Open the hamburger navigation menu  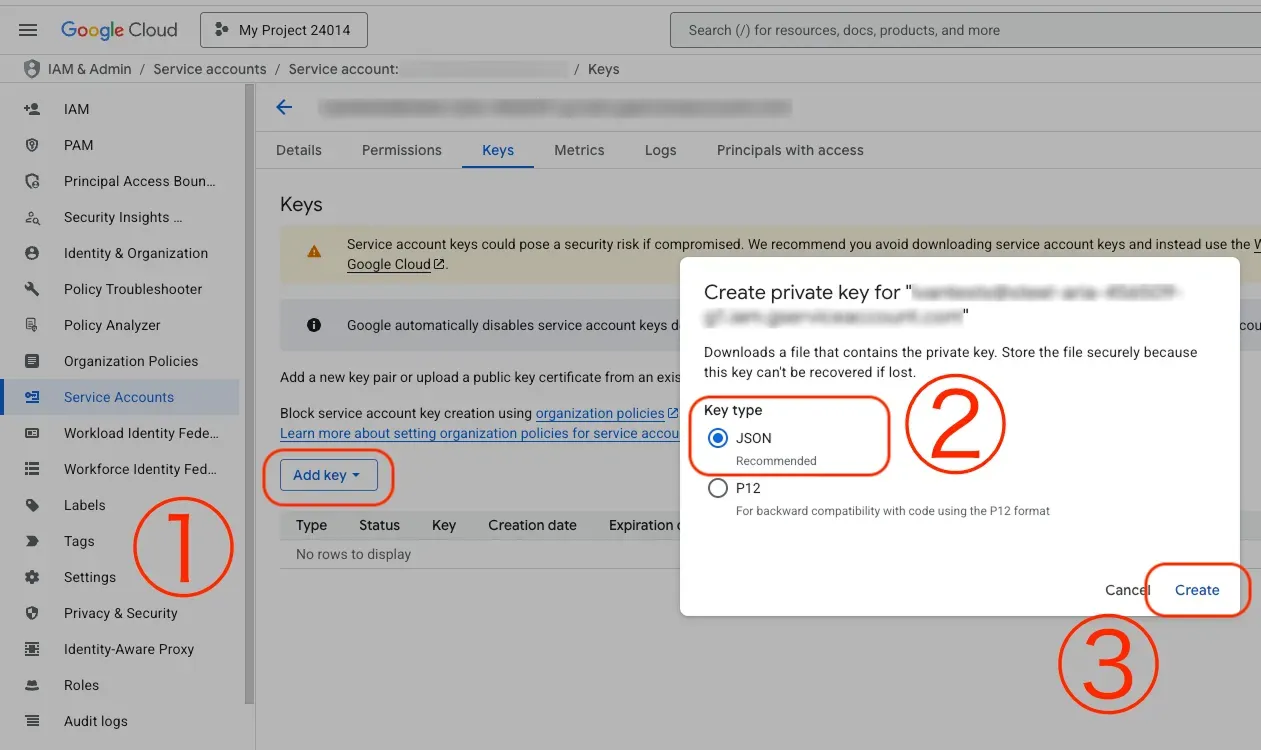coord(28,30)
